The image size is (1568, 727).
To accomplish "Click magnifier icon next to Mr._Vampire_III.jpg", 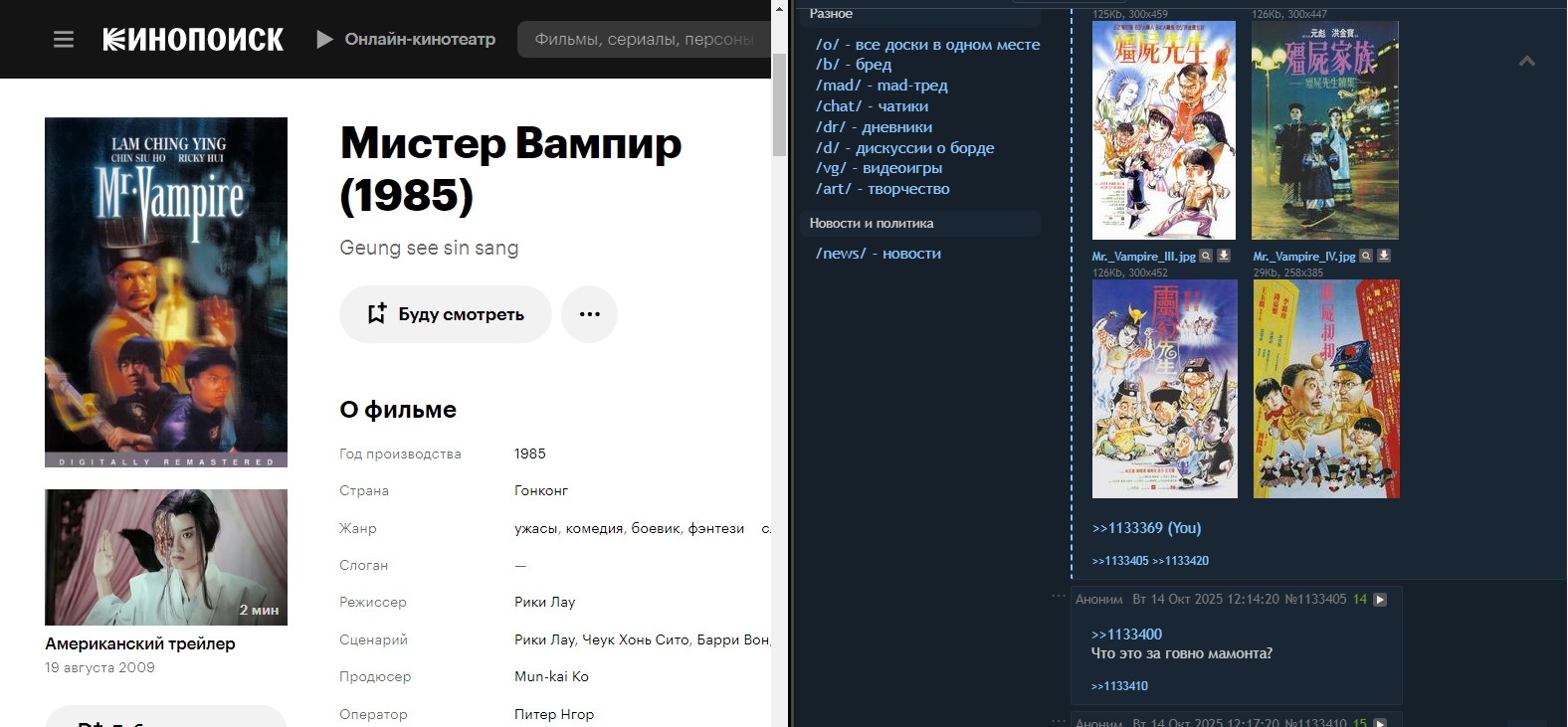I will 1206,256.
